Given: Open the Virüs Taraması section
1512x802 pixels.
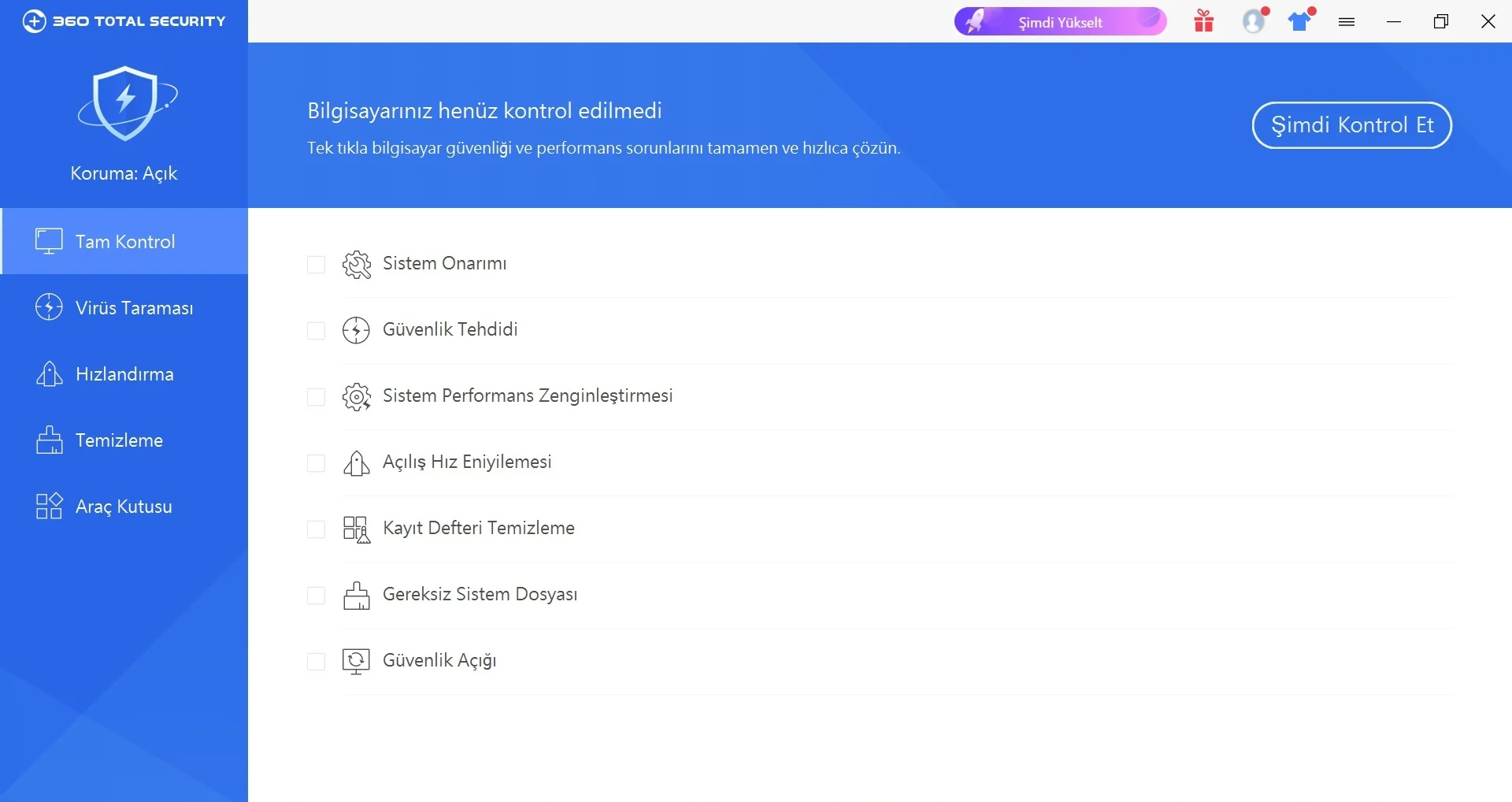Looking at the screenshot, I should click(124, 307).
